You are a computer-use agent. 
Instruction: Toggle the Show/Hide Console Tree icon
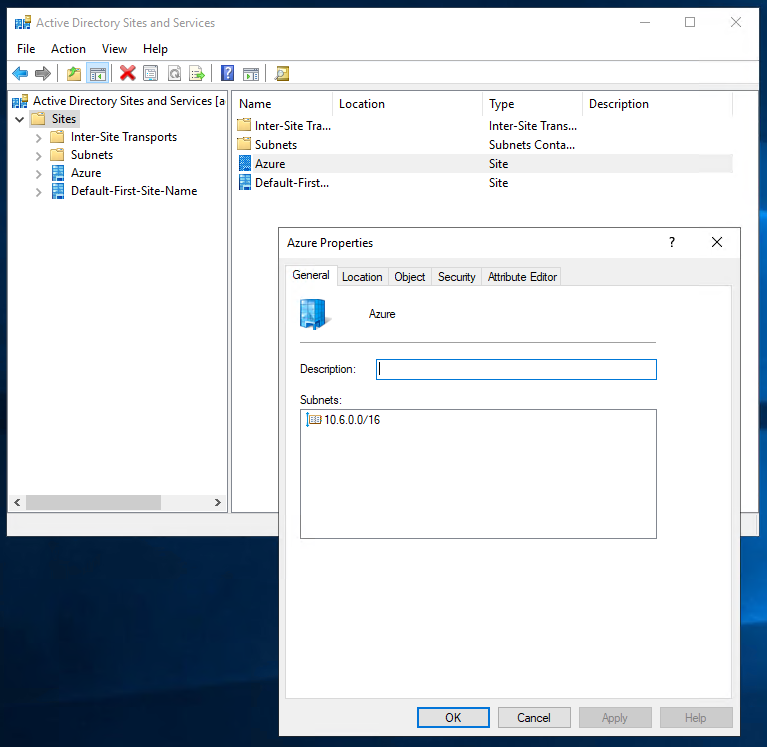pos(97,74)
